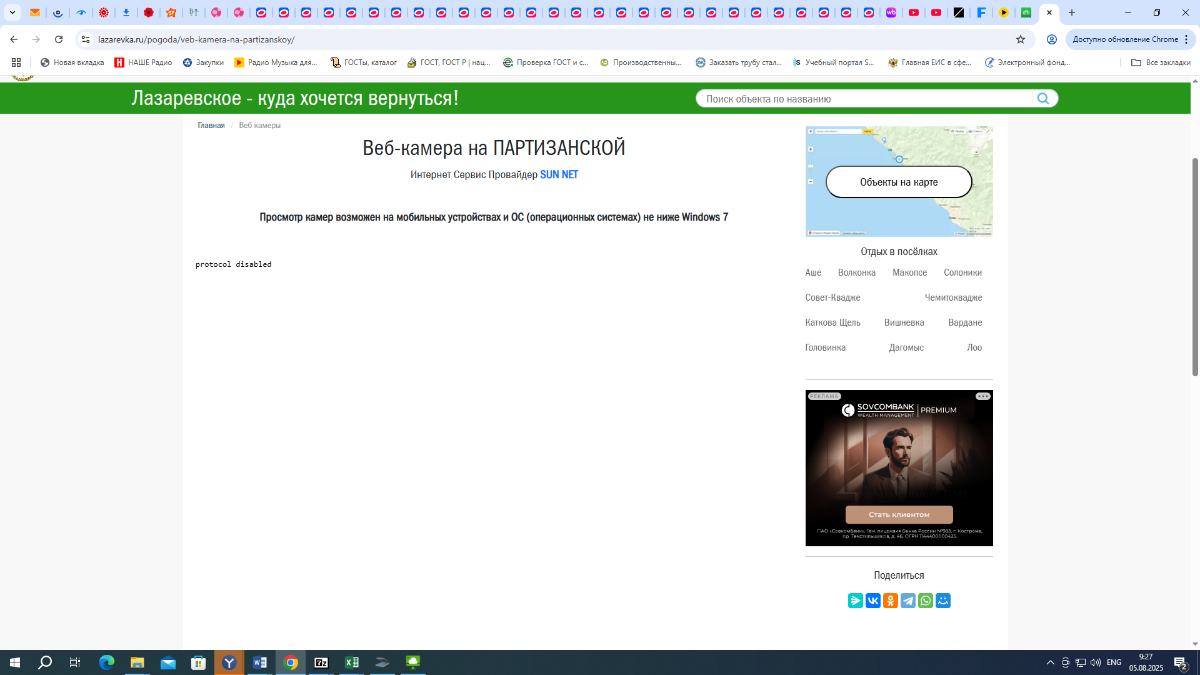Share via Telegram icon
This screenshot has width=1200, height=675.
908,600
